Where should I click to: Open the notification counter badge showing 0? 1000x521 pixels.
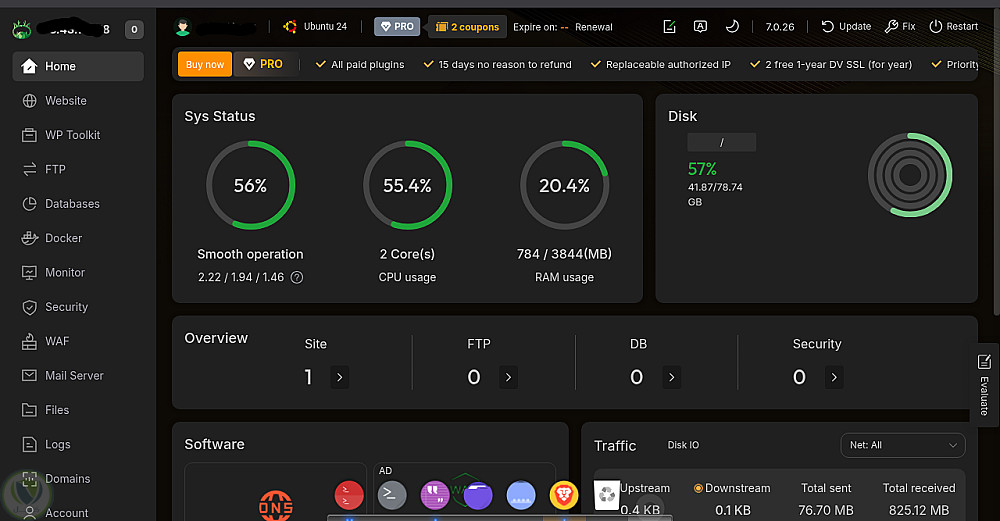pyautogui.click(x=134, y=29)
